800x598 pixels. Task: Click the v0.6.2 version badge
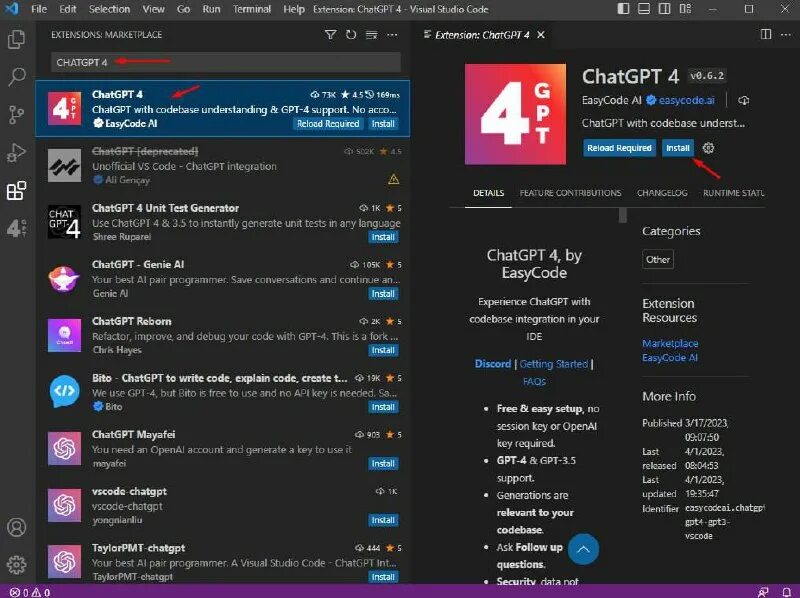707,76
